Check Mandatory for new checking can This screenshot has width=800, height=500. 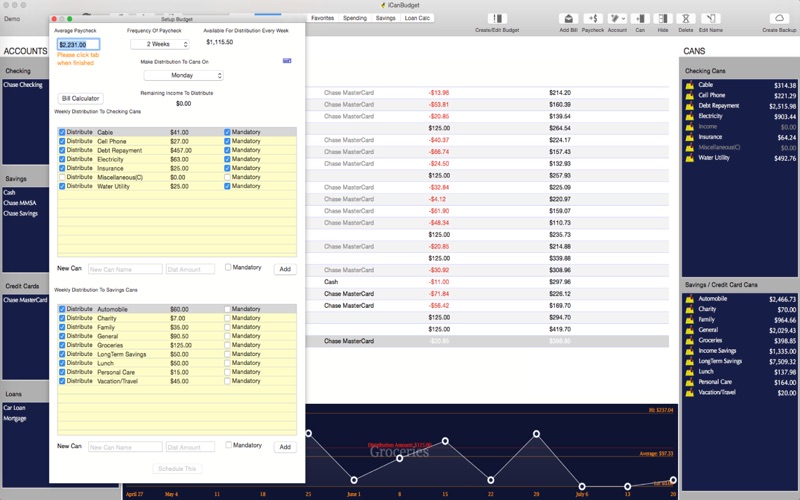(x=228, y=267)
